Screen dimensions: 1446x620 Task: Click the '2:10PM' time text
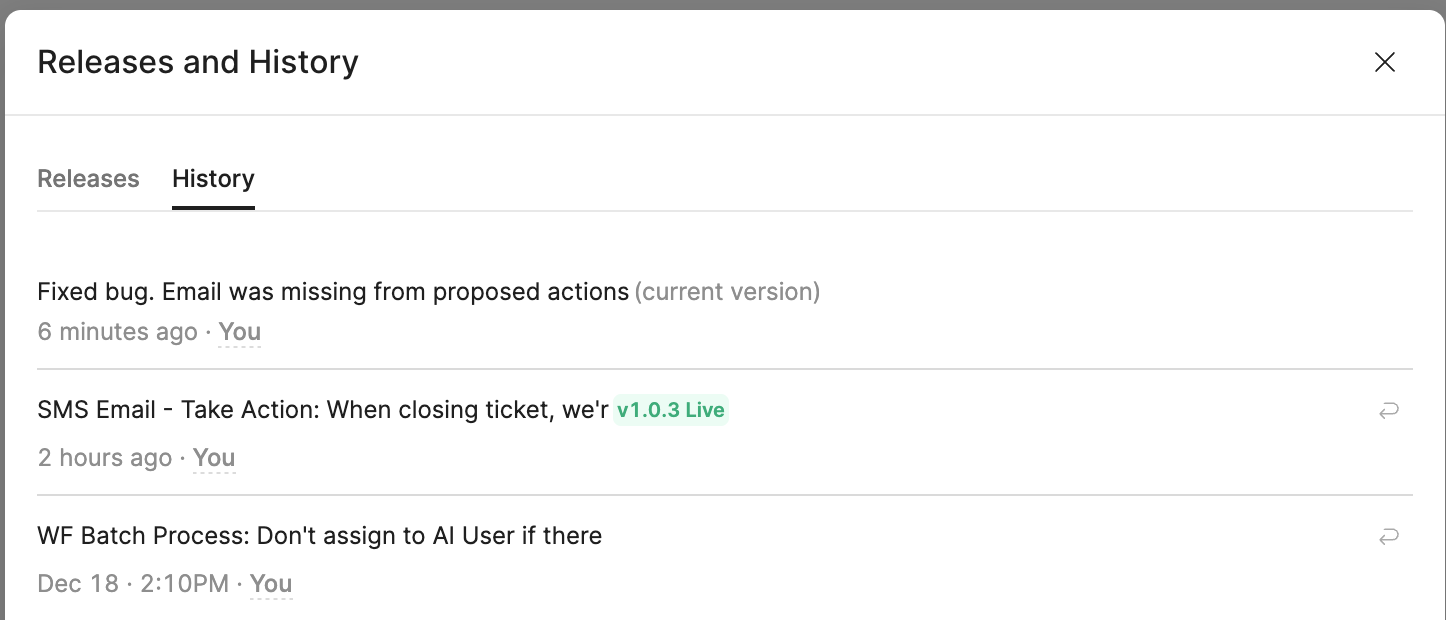click(x=185, y=584)
